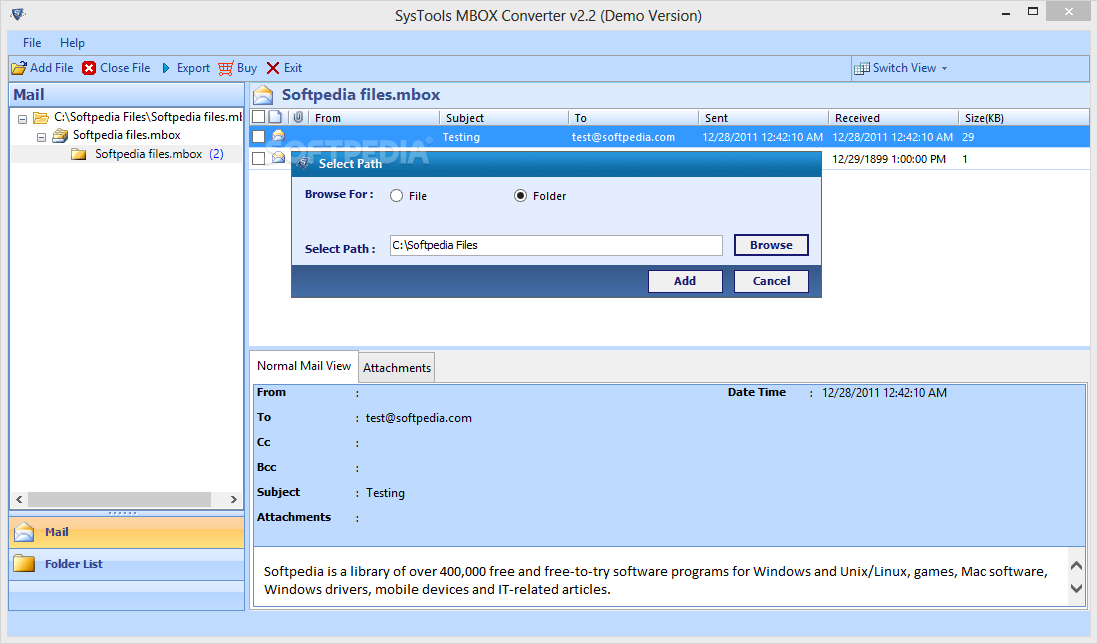Click the 12/29/1899 1:00:00 PM received cell

[889, 159]
